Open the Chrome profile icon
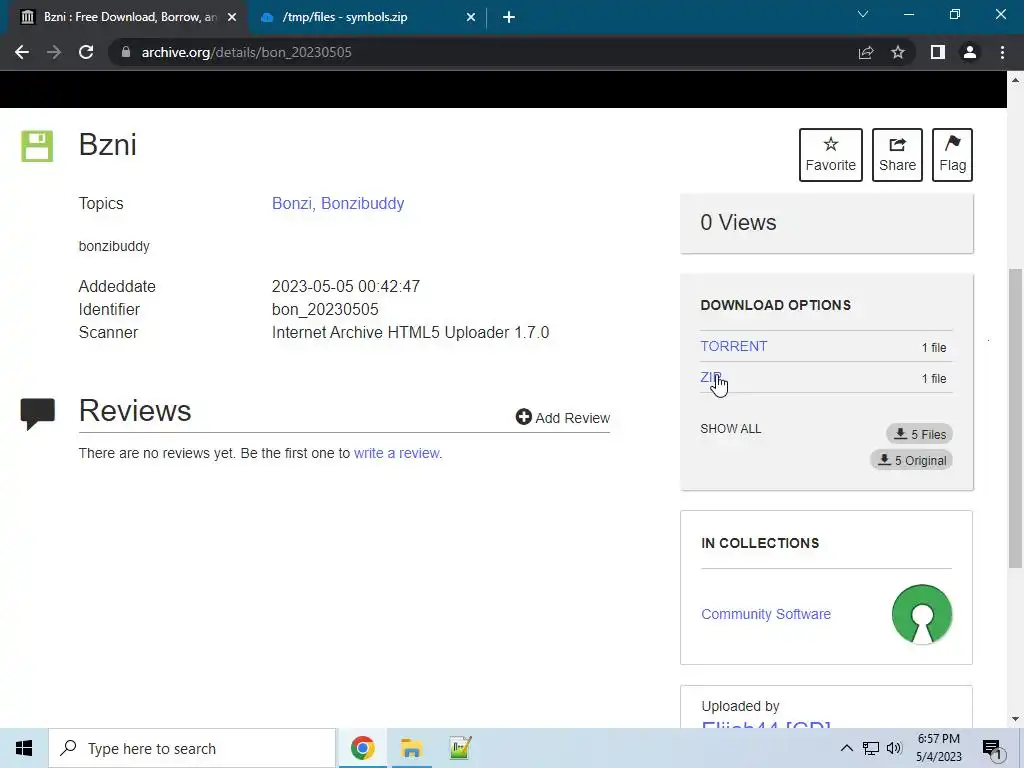1024x768 pixels. (970, 52)
